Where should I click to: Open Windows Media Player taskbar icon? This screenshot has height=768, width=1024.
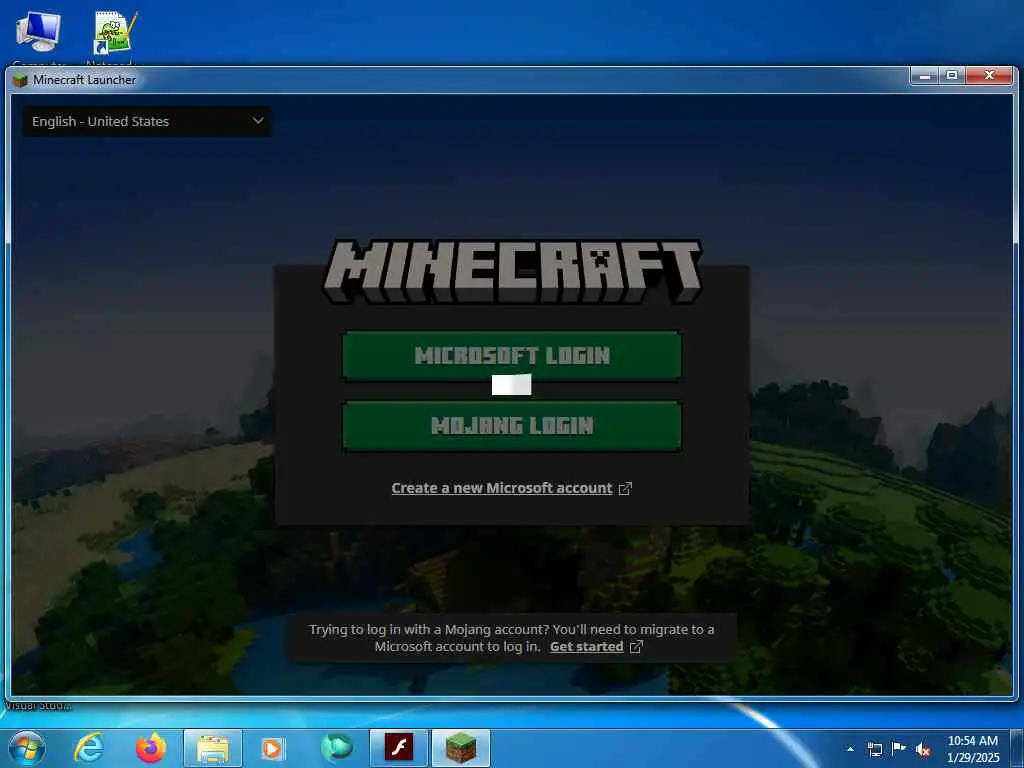272,748
